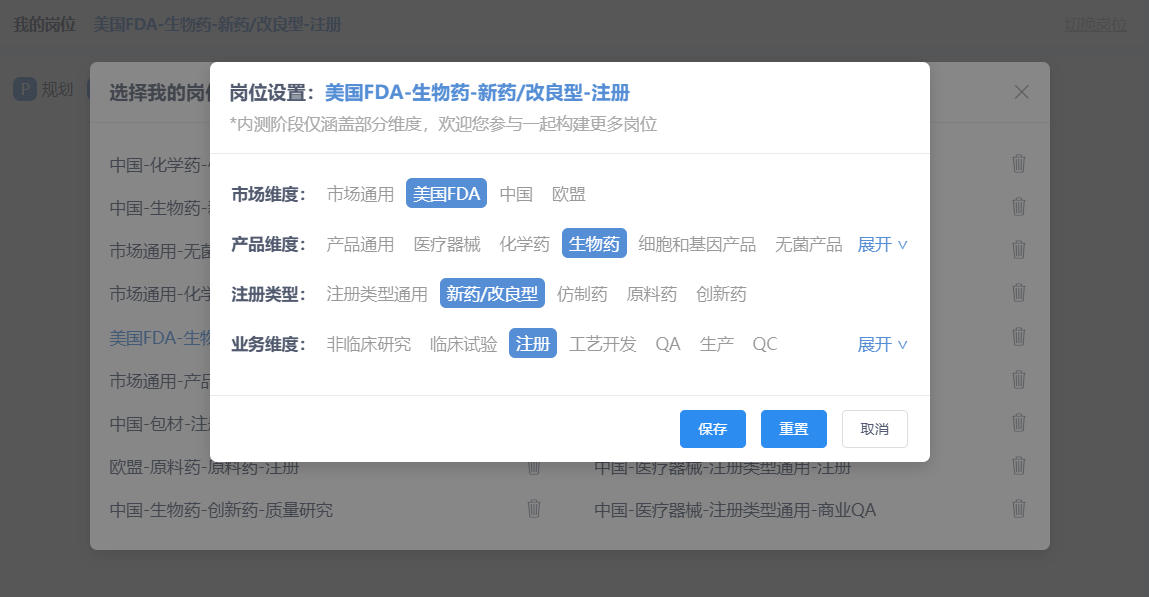Expand the 业务维度 options with 展开
Image resolution: width=1149 pixels, height=597 pixels.
click(882, 344)
